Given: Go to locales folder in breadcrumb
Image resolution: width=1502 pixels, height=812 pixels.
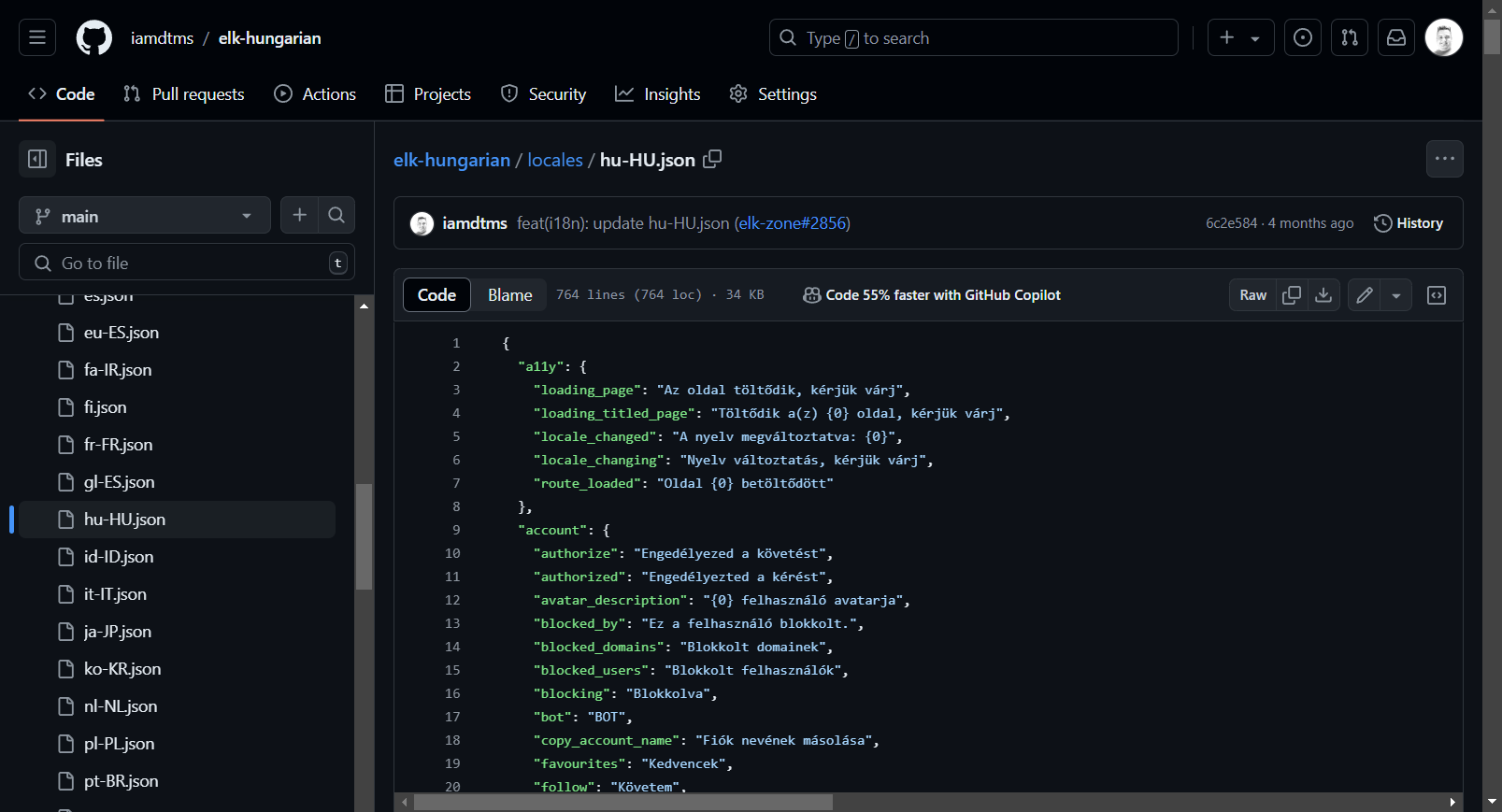Looking at the screenshot, I should point(555,160).
